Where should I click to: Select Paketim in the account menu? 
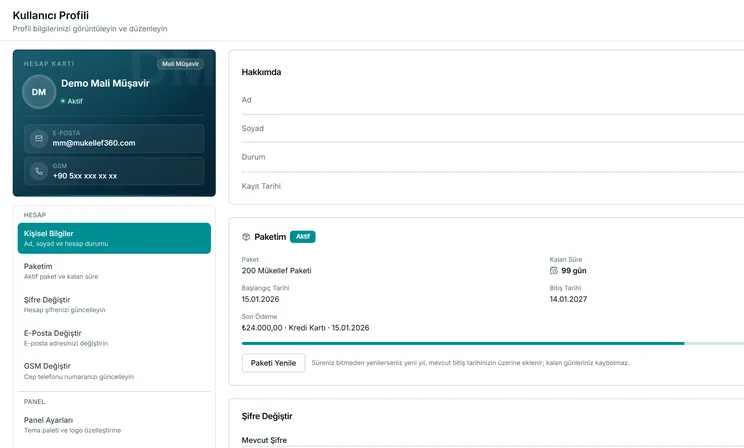pos(114,271)
